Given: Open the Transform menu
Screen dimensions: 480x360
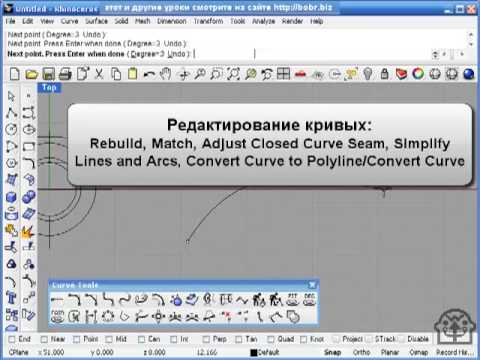Looking at the screenshot, I should (x=208, y=21).
